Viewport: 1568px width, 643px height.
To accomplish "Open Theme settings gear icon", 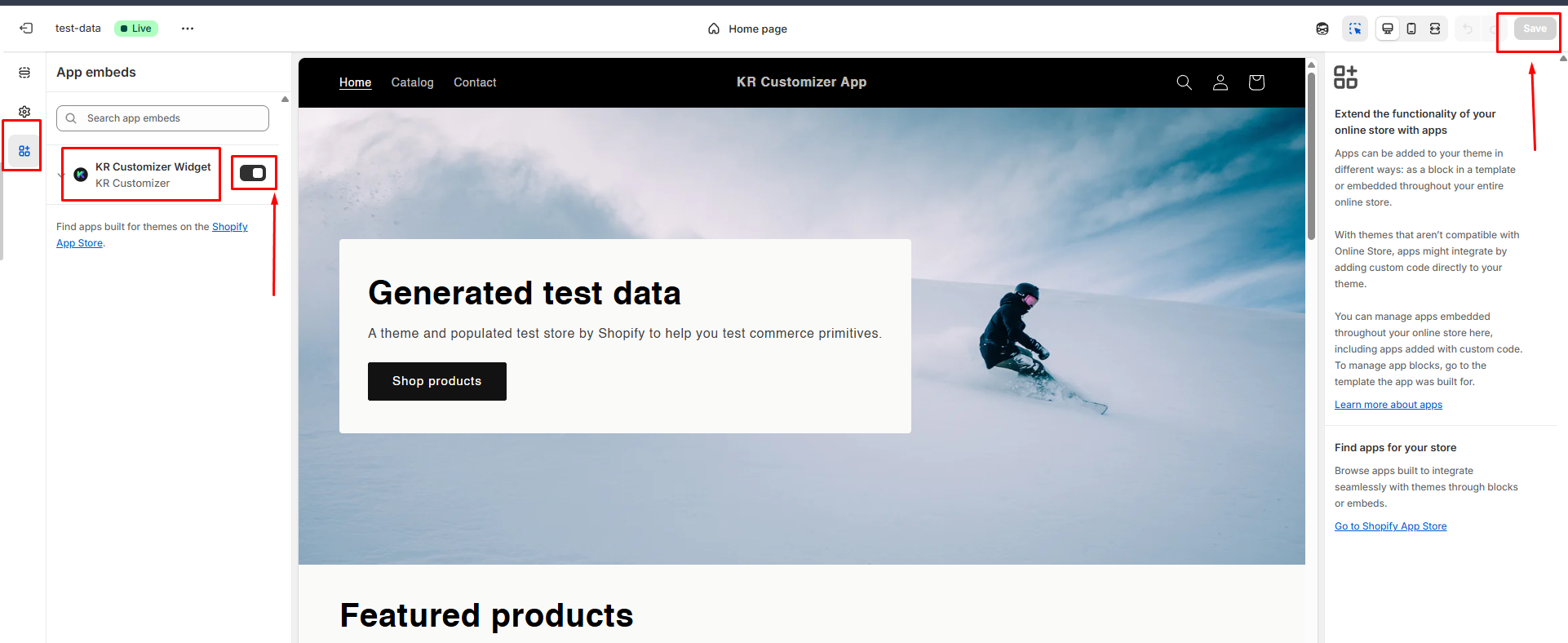I will [x=24, y=112].
